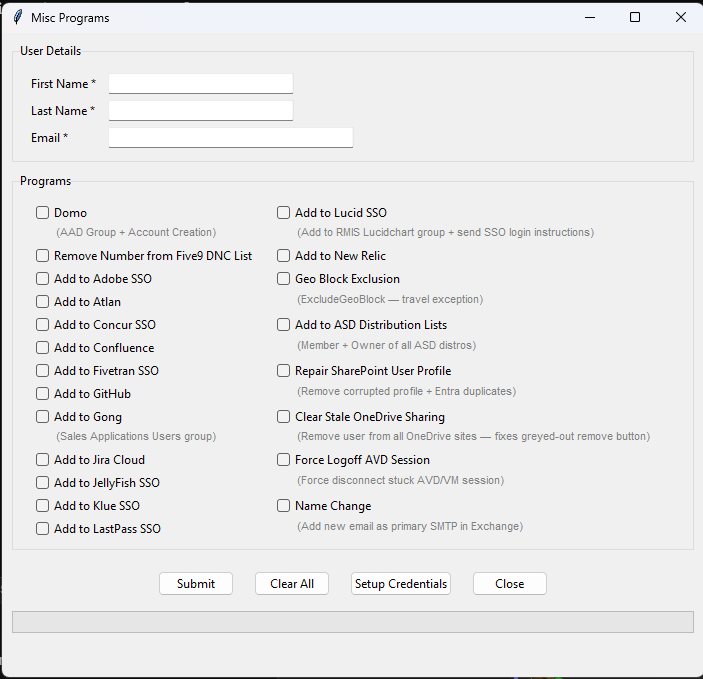The image size is (703, 679).
Task: Tick Add to LastPass SSO checkbox
Action: [43, 528]
